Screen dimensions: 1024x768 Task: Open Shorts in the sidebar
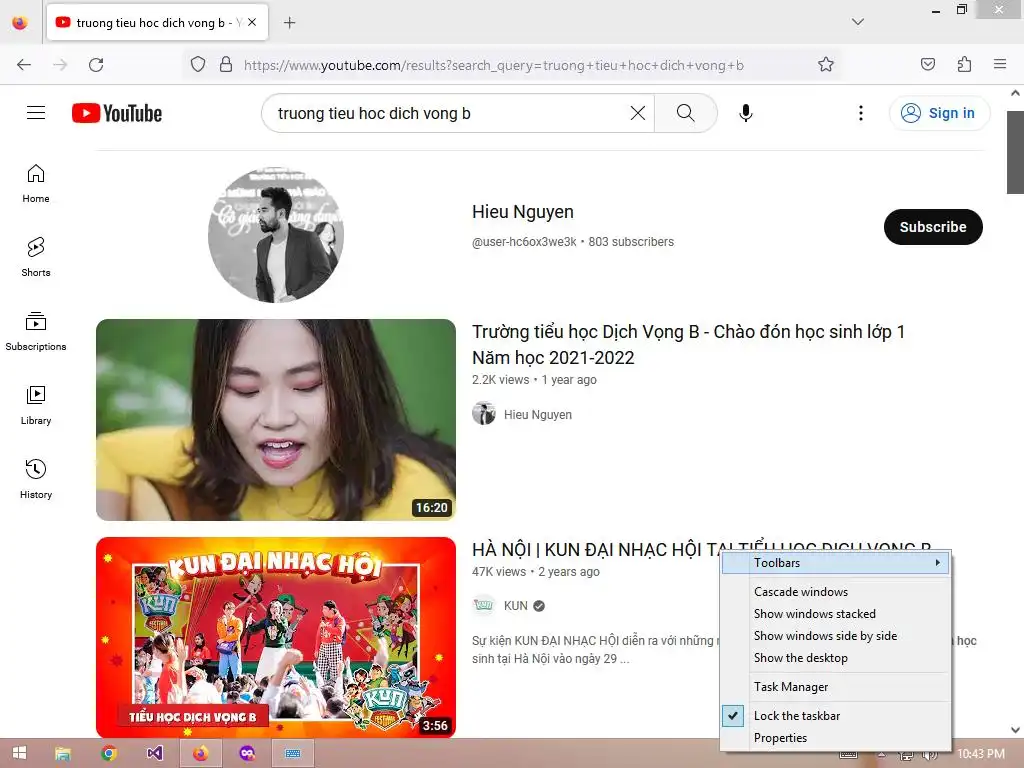point(36,257)
